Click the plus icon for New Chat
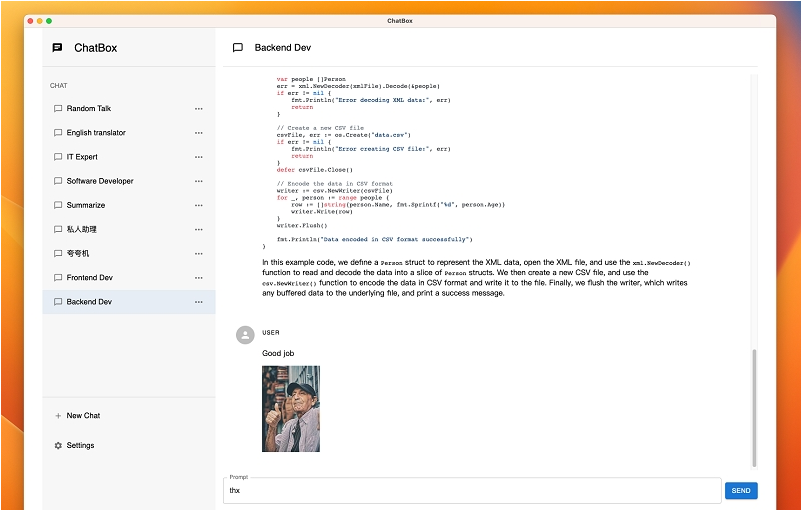Screen dimensions: 802x510 [58, 416]
